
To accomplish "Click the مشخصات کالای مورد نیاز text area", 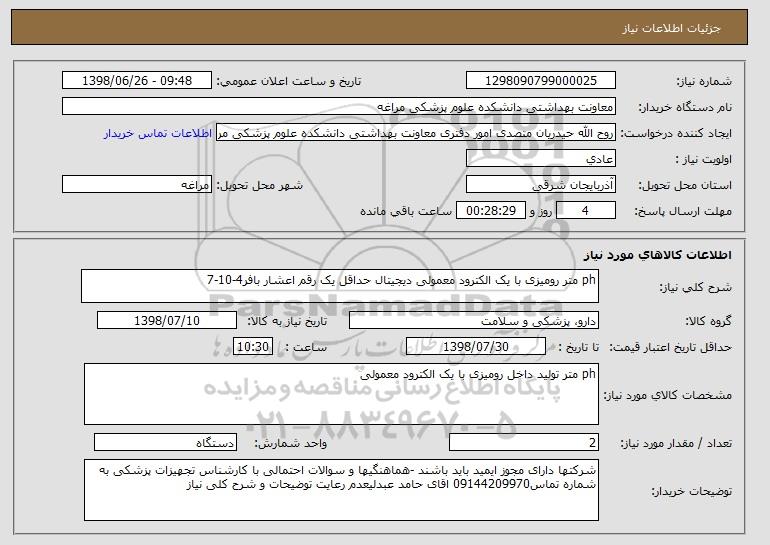I will 341,394.
